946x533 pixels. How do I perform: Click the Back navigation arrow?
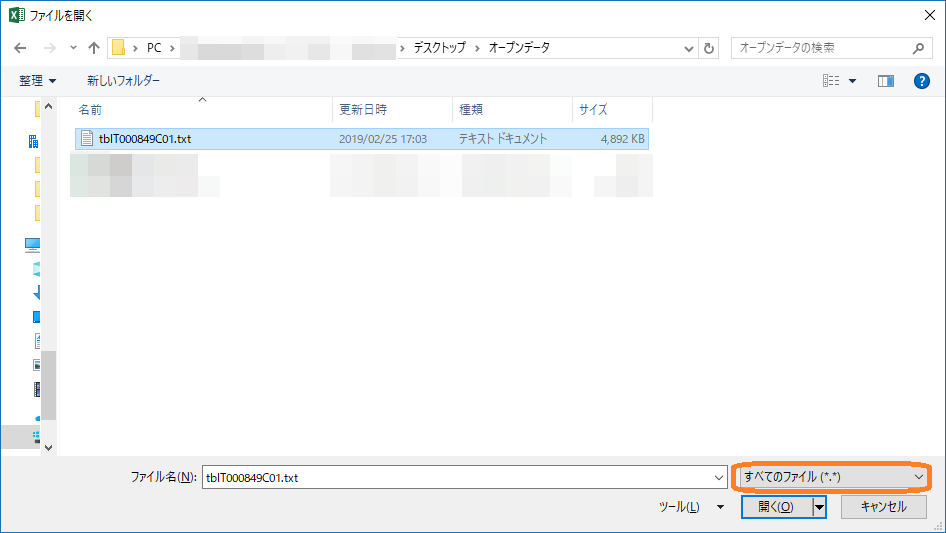coord(20,48)
